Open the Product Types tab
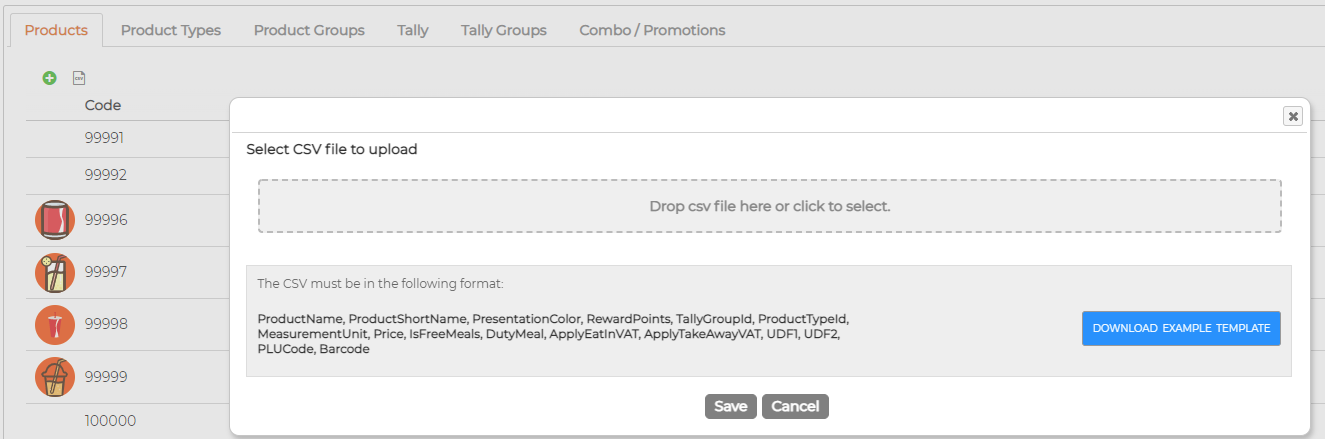Viewport: 1325px width, 439px height. (171, 30)
